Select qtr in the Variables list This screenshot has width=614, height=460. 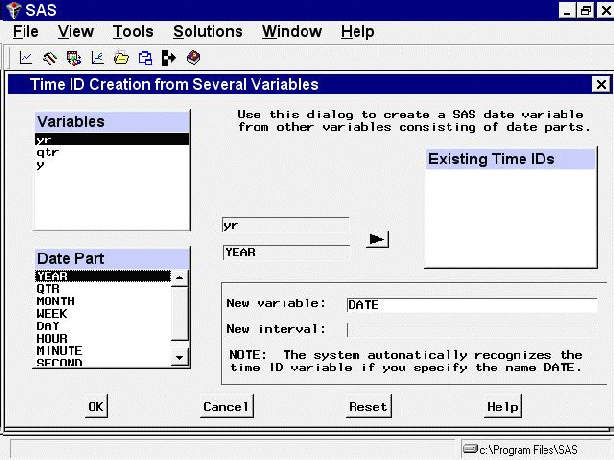[44, 152]
